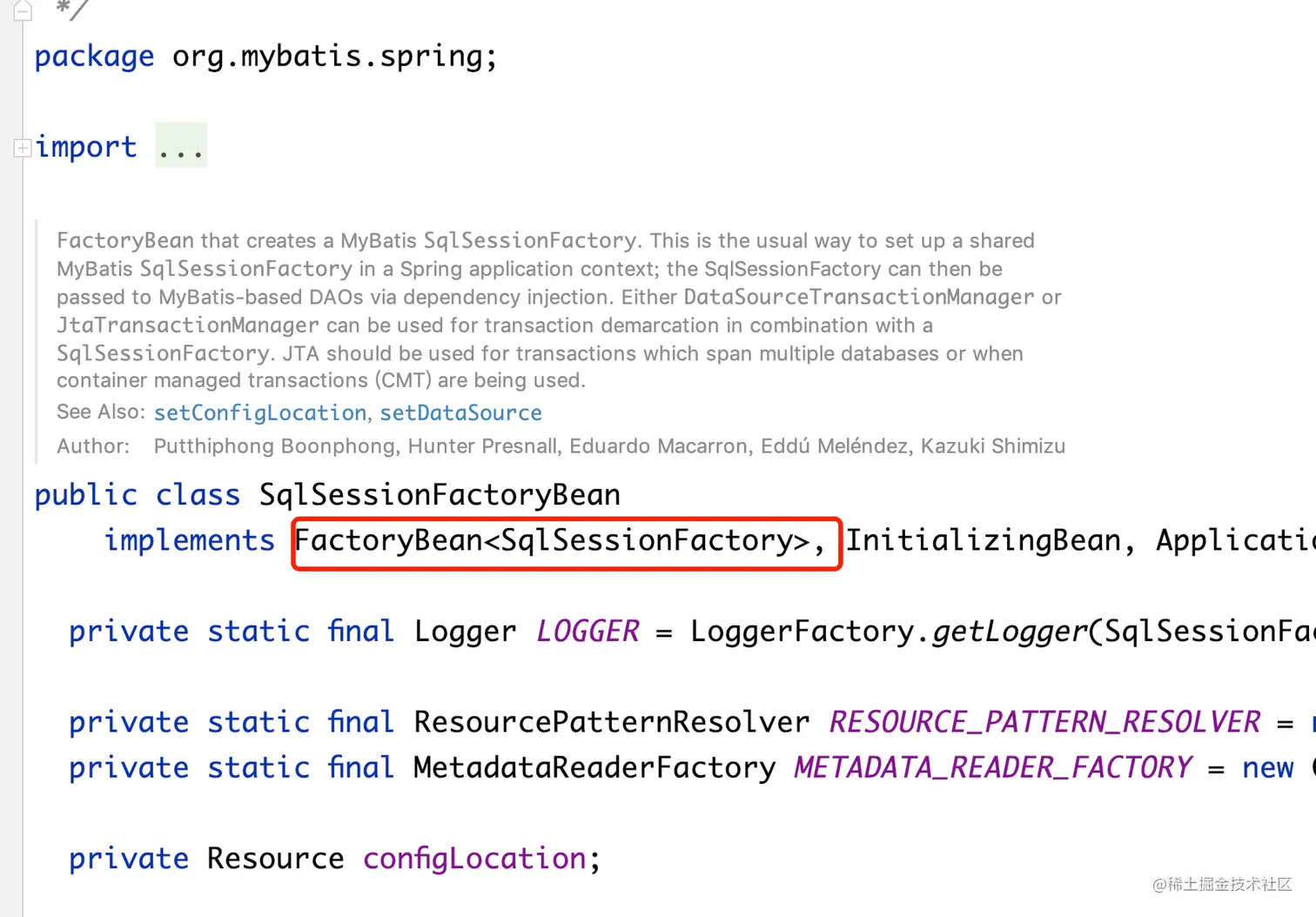Click the InitializingBean interface name
Screen dimensions: 1316x917
(x=984, y=541)
